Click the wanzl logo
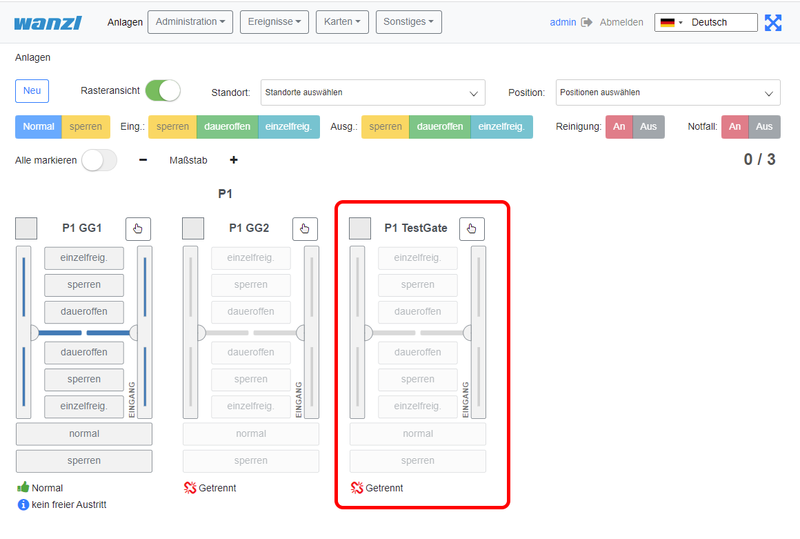This screenshot has width=800, height=539. click(45, 21)
